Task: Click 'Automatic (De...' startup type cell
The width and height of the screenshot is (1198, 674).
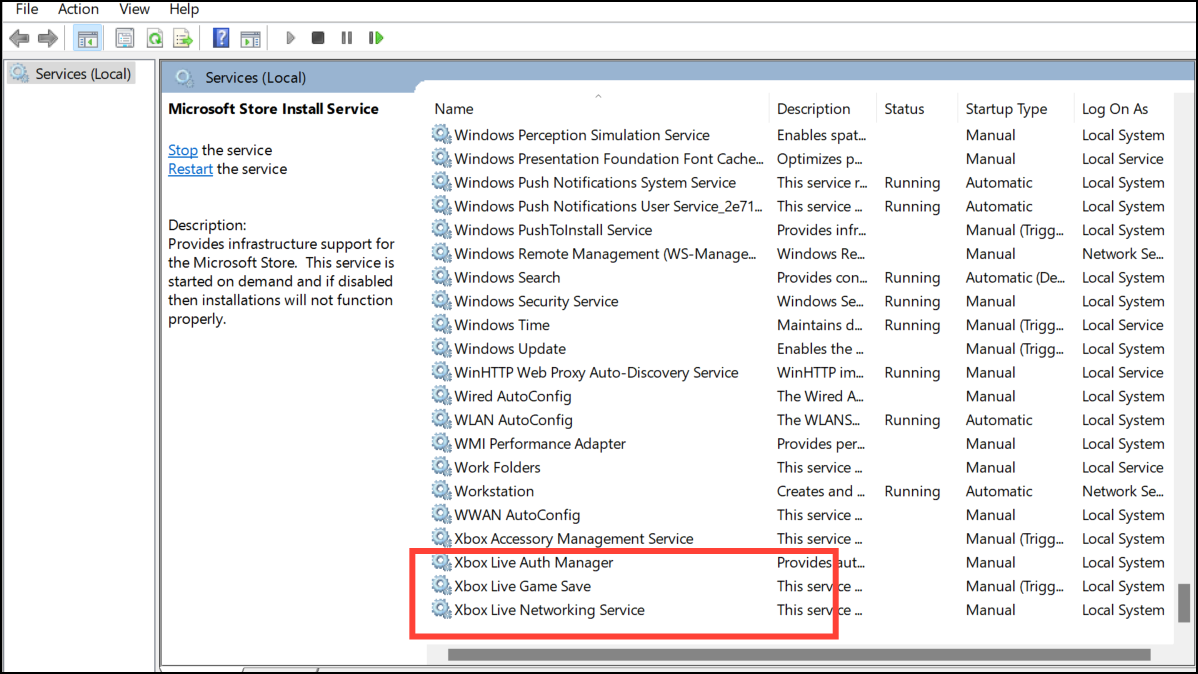Action: 1015,277
